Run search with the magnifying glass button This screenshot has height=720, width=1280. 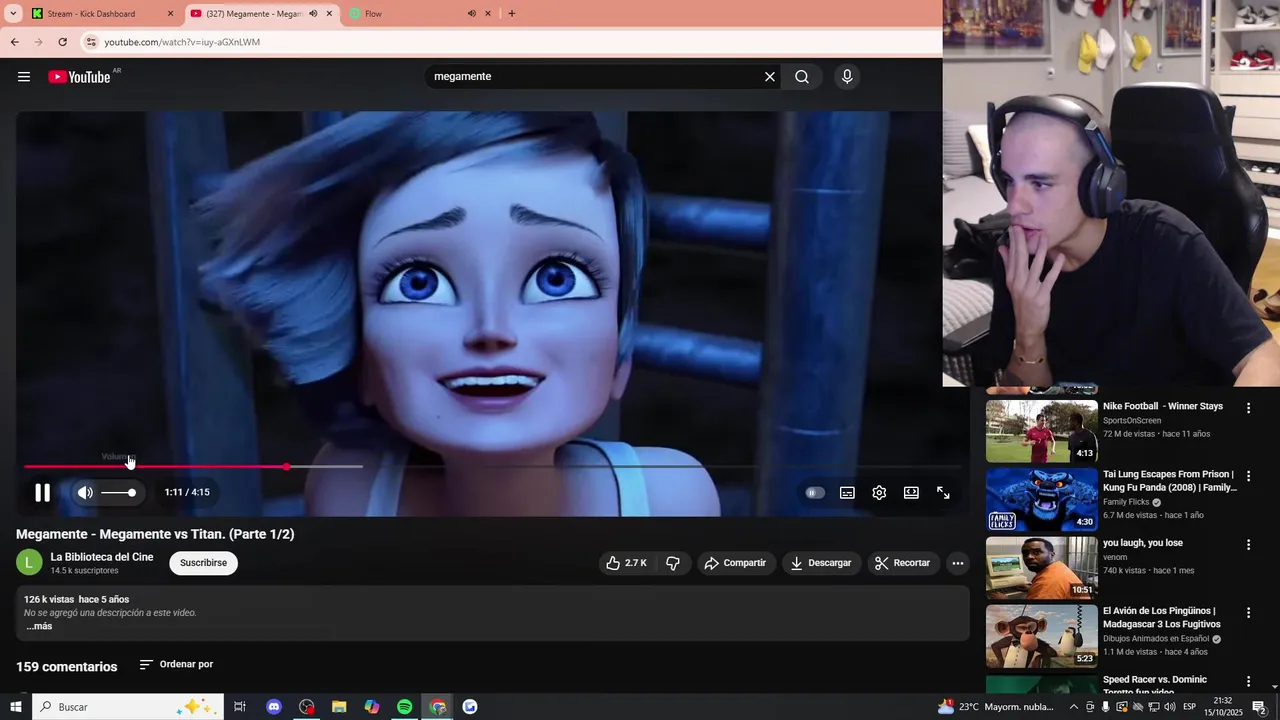[802, 77]
